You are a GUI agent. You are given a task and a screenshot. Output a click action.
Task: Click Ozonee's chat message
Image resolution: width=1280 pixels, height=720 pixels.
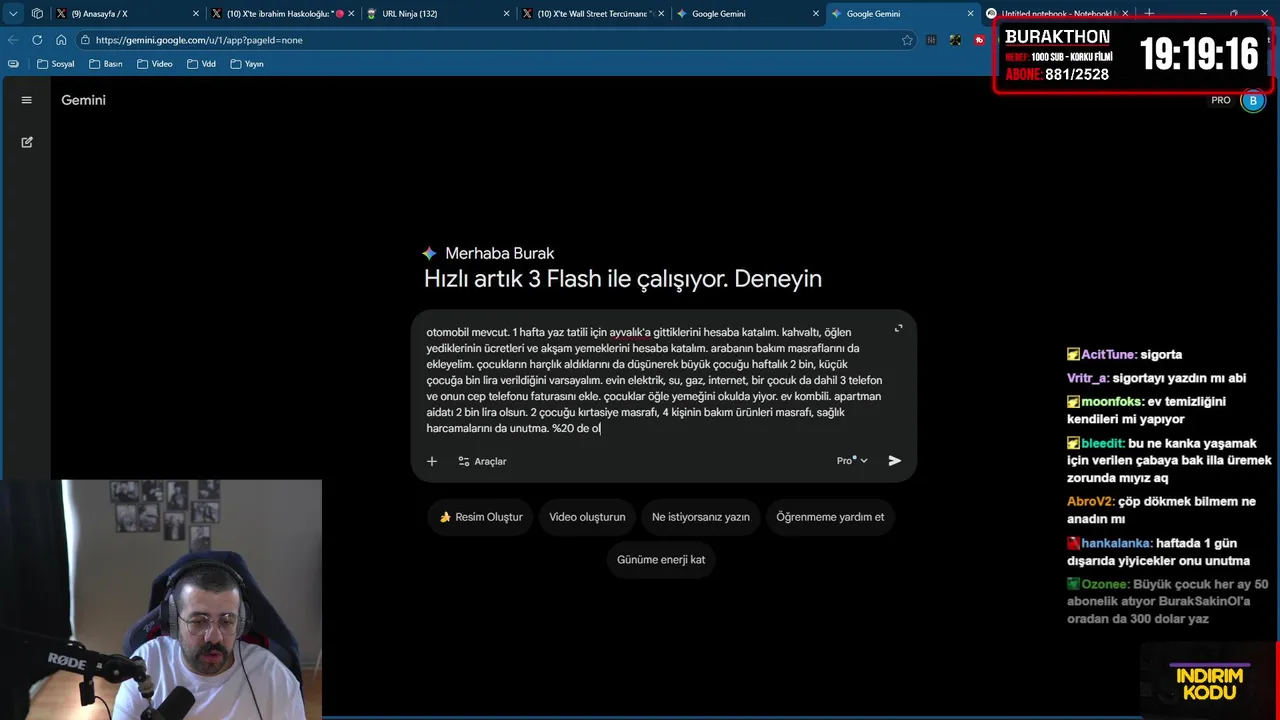point(1167,601)
